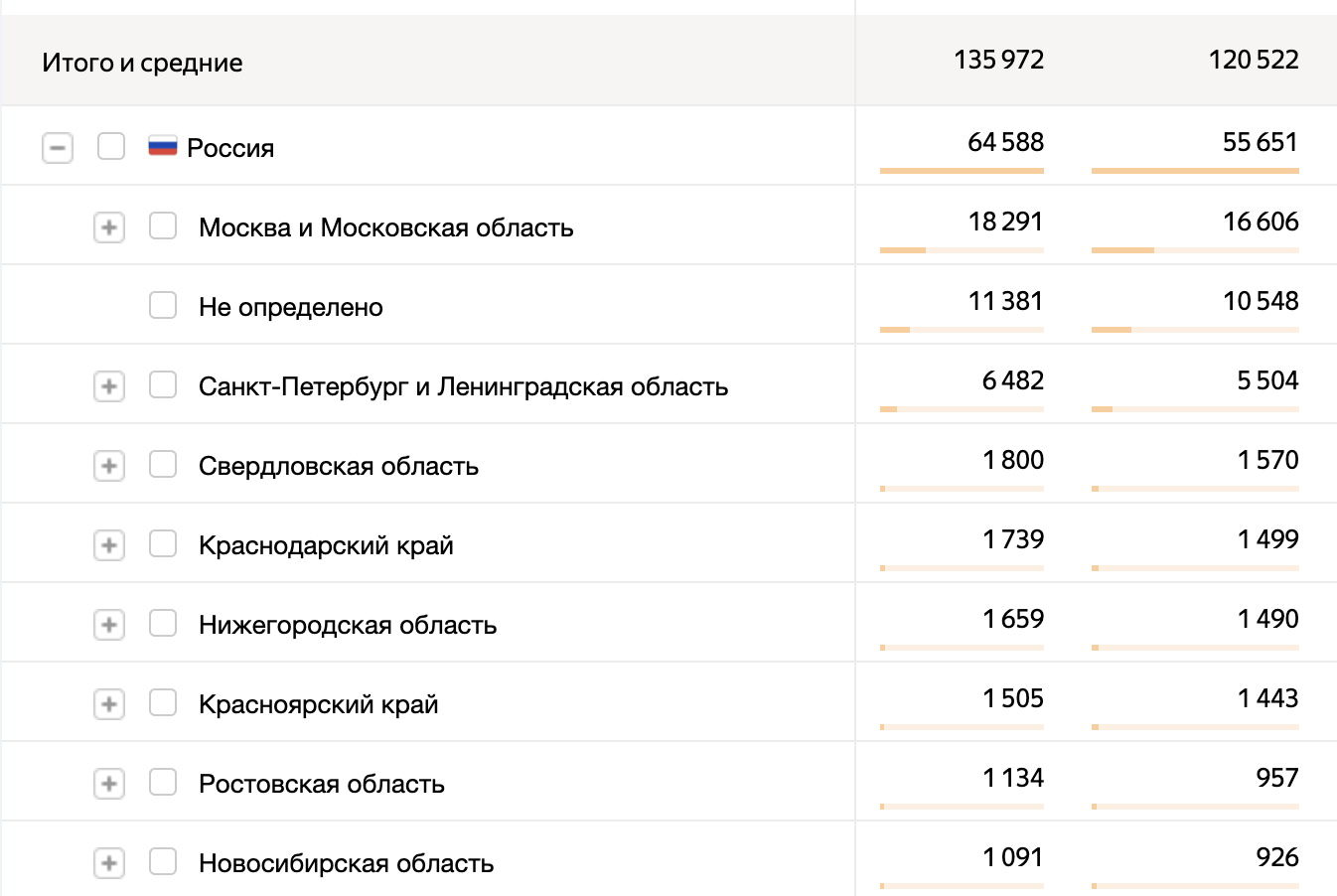Tick the Москва и Московская область checkbox
The image size is (1337, 896).
pyautogui.click(x=163, y=225)
